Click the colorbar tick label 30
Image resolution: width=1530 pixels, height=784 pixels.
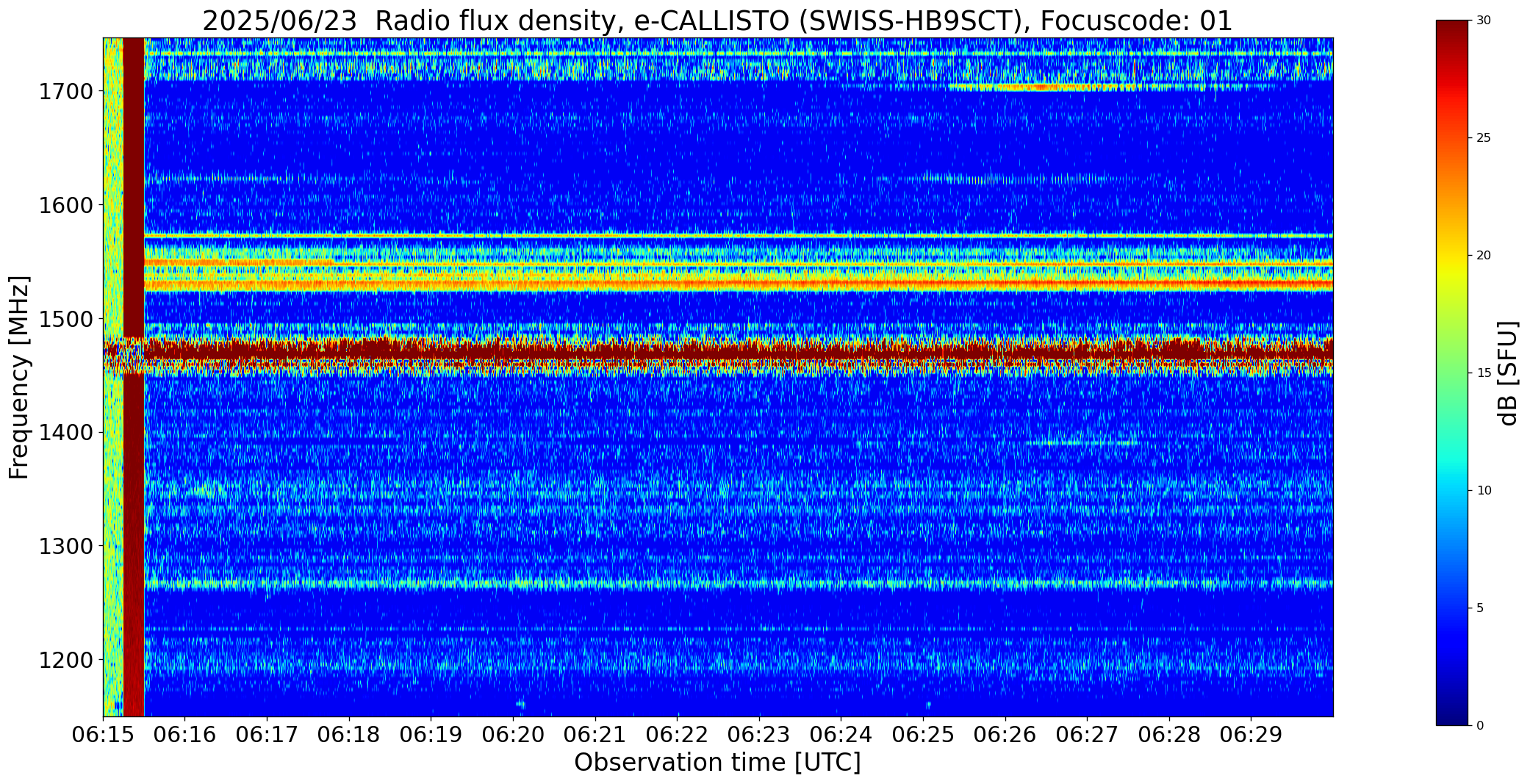tap(1484, 21)
